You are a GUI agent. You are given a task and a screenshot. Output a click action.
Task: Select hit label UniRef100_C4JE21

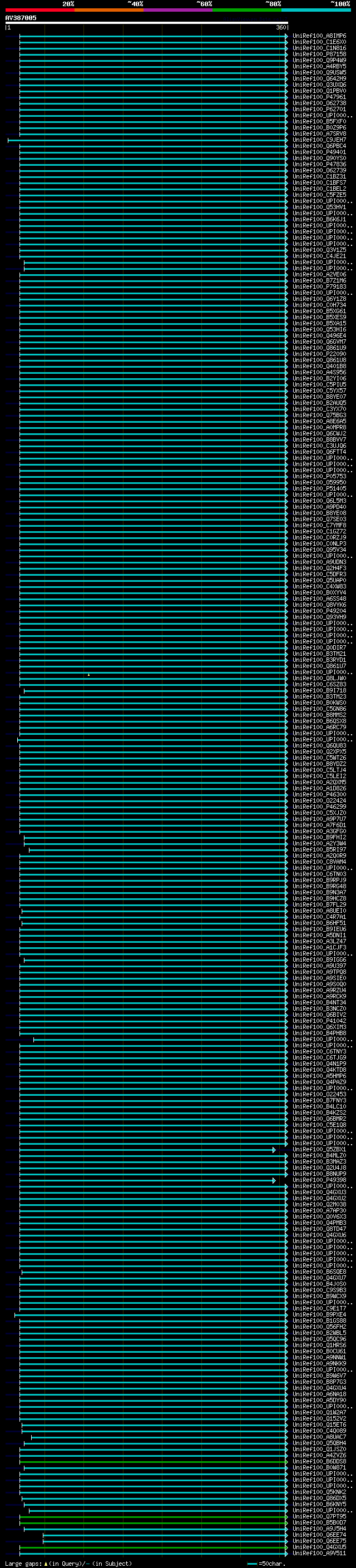tap(319, 256)
